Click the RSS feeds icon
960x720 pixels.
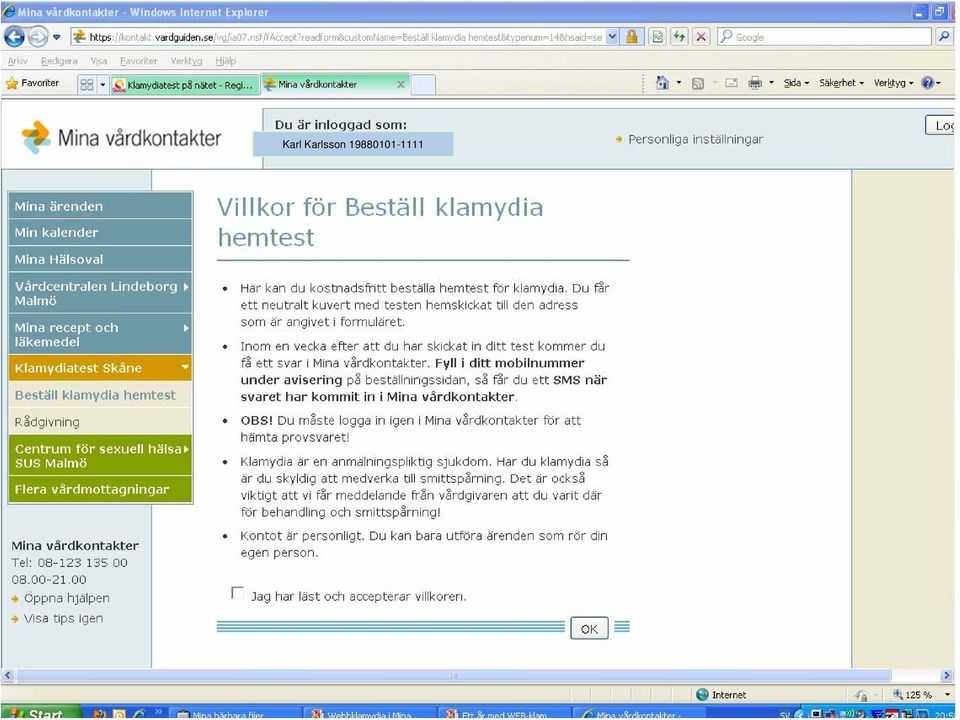tap(697, 83)
